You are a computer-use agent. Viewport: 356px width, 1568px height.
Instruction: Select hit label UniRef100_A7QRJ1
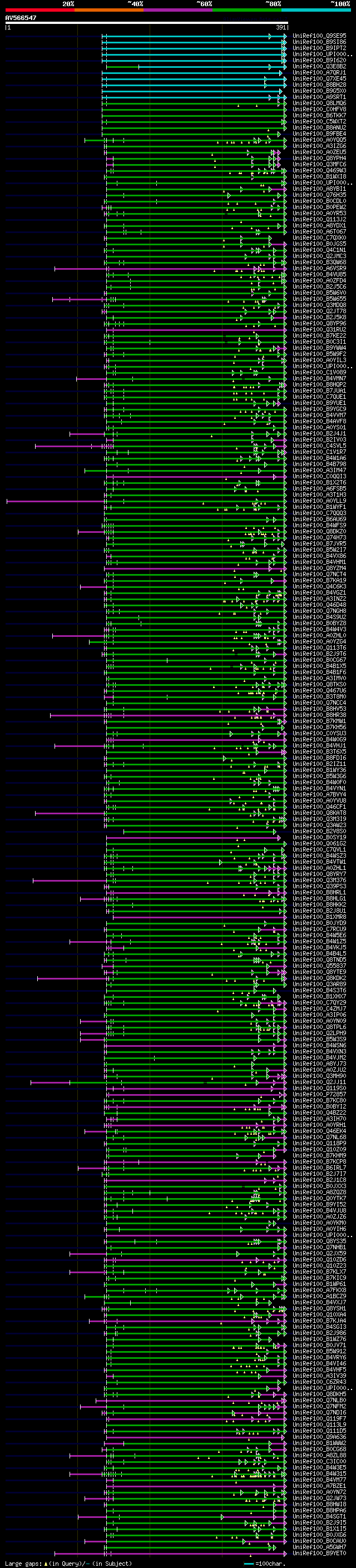click(x=319, y=72)
